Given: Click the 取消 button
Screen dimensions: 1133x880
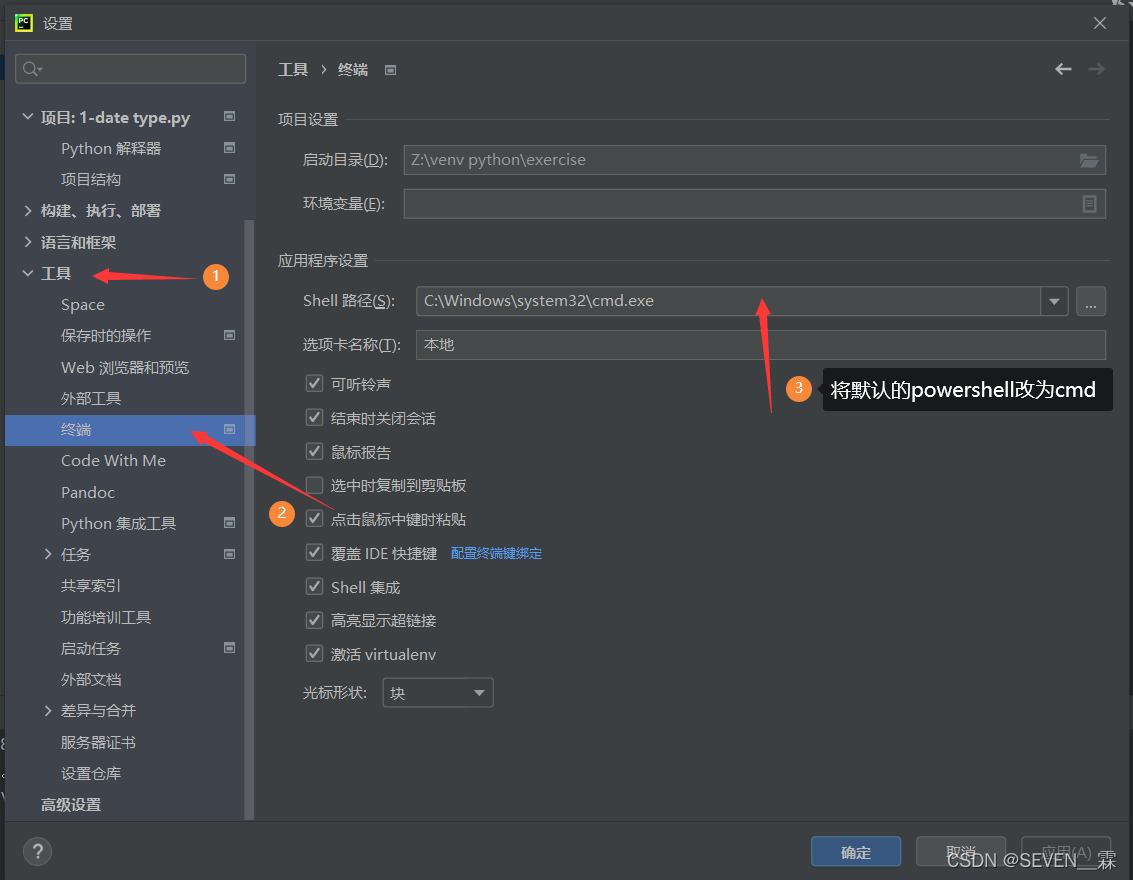Looking at the screenshot, I should click(961, 852).
